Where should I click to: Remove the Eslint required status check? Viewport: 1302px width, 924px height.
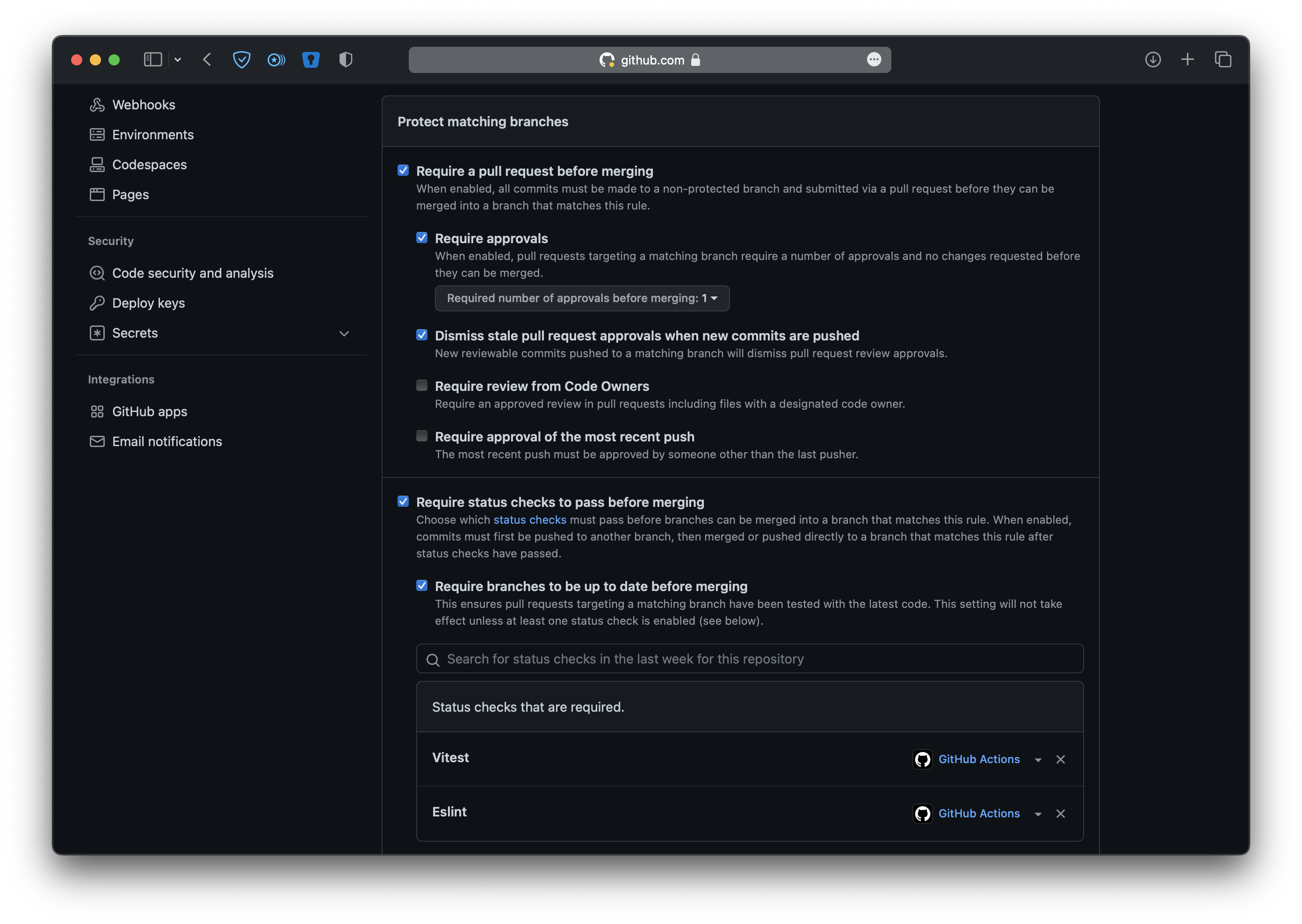1060,814
